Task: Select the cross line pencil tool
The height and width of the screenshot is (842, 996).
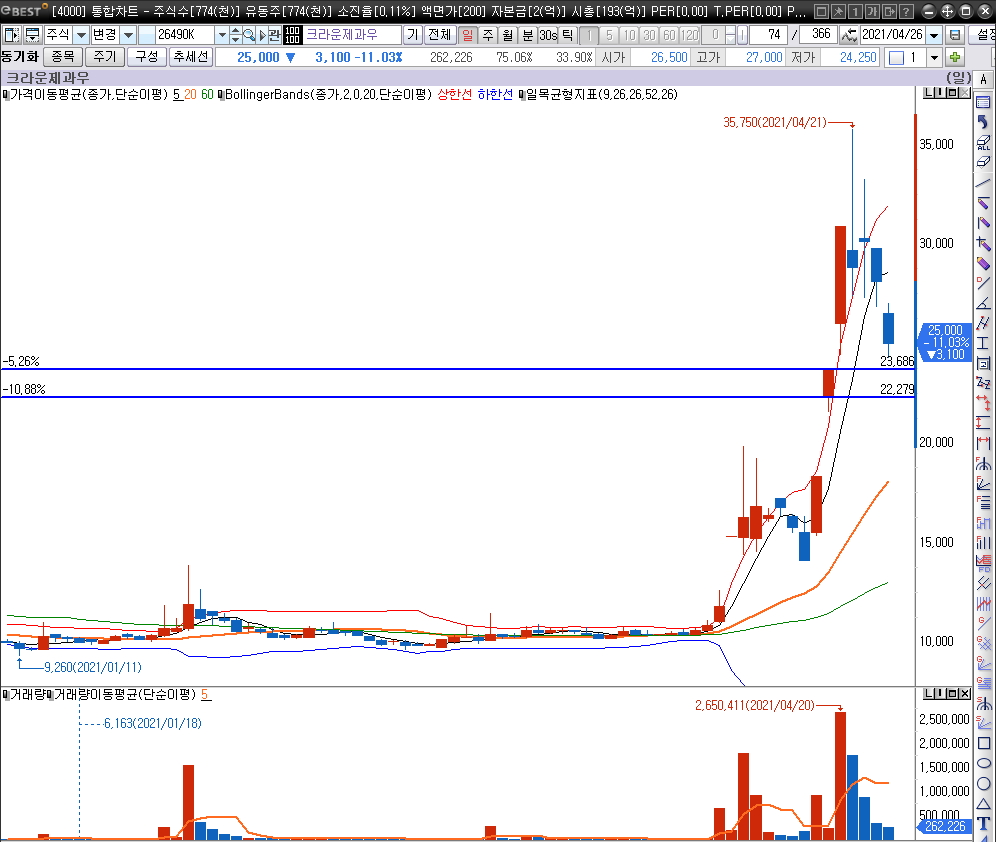Action: 983,243
